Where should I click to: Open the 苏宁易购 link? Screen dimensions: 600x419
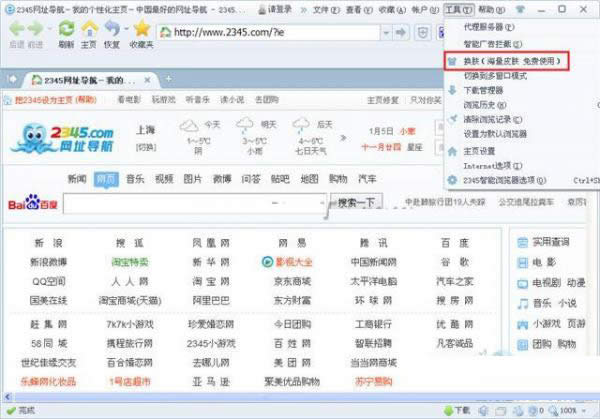pyautogui.click(x=373, y=382)
